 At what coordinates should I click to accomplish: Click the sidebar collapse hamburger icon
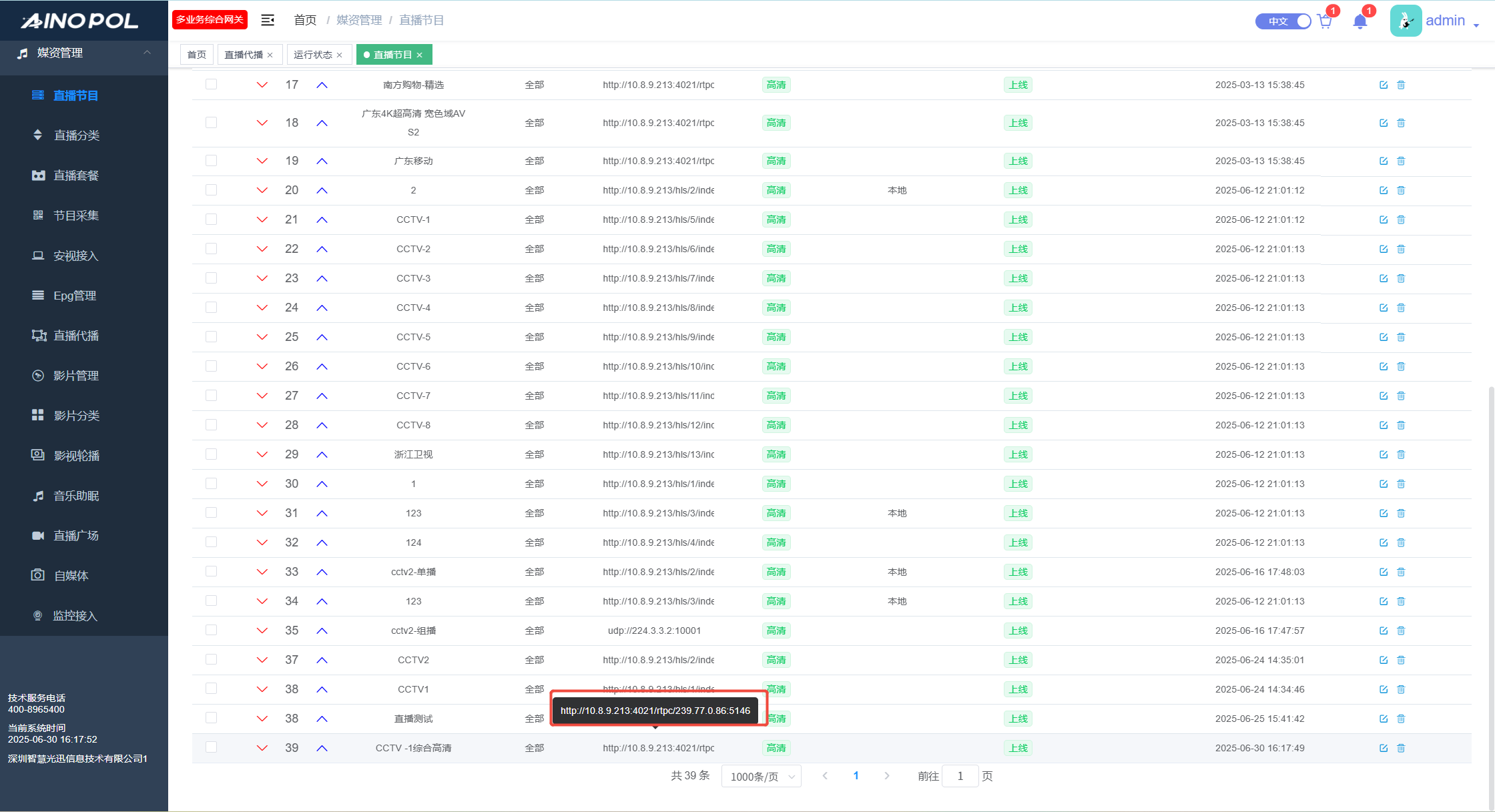(x=268, y=20)
